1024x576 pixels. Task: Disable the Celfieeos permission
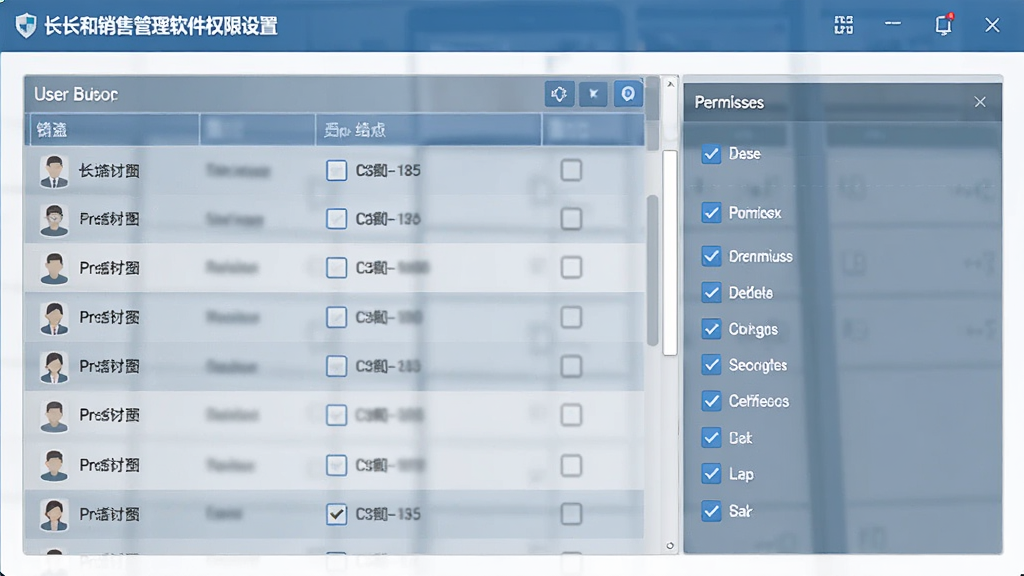pos(711,401)
